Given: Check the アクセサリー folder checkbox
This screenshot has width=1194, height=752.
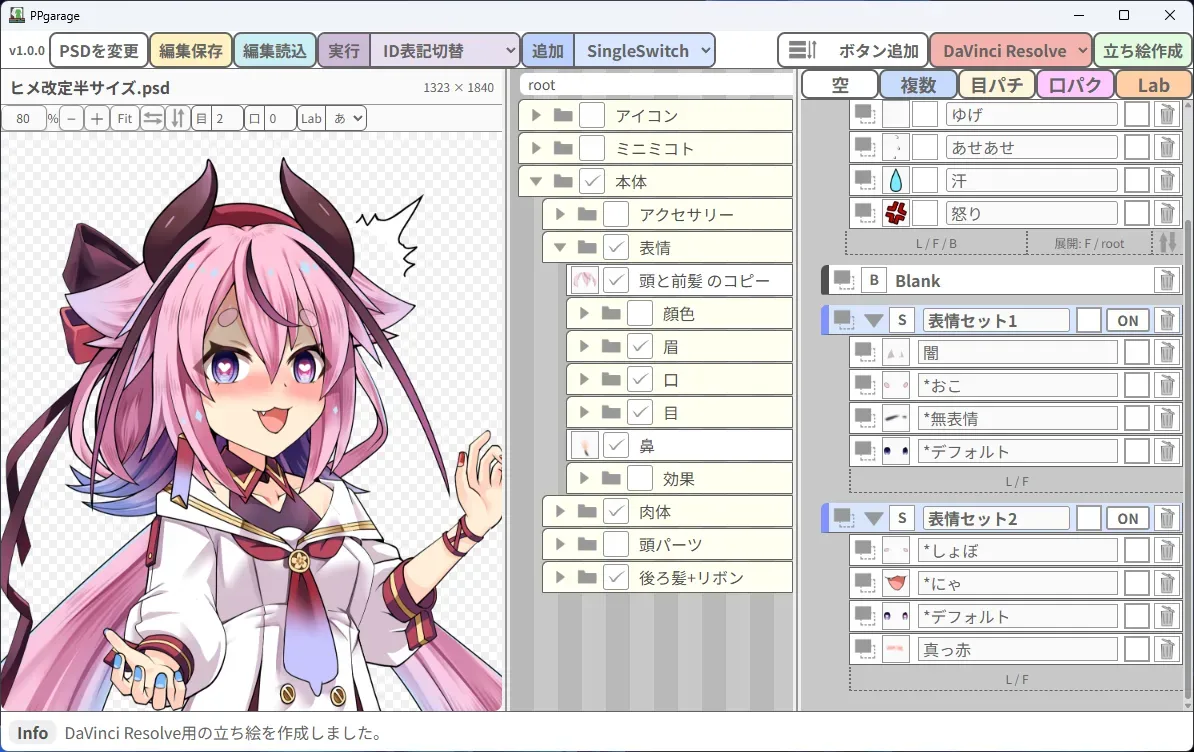Looking at the screenshot, I should click(x=615, y=215).
